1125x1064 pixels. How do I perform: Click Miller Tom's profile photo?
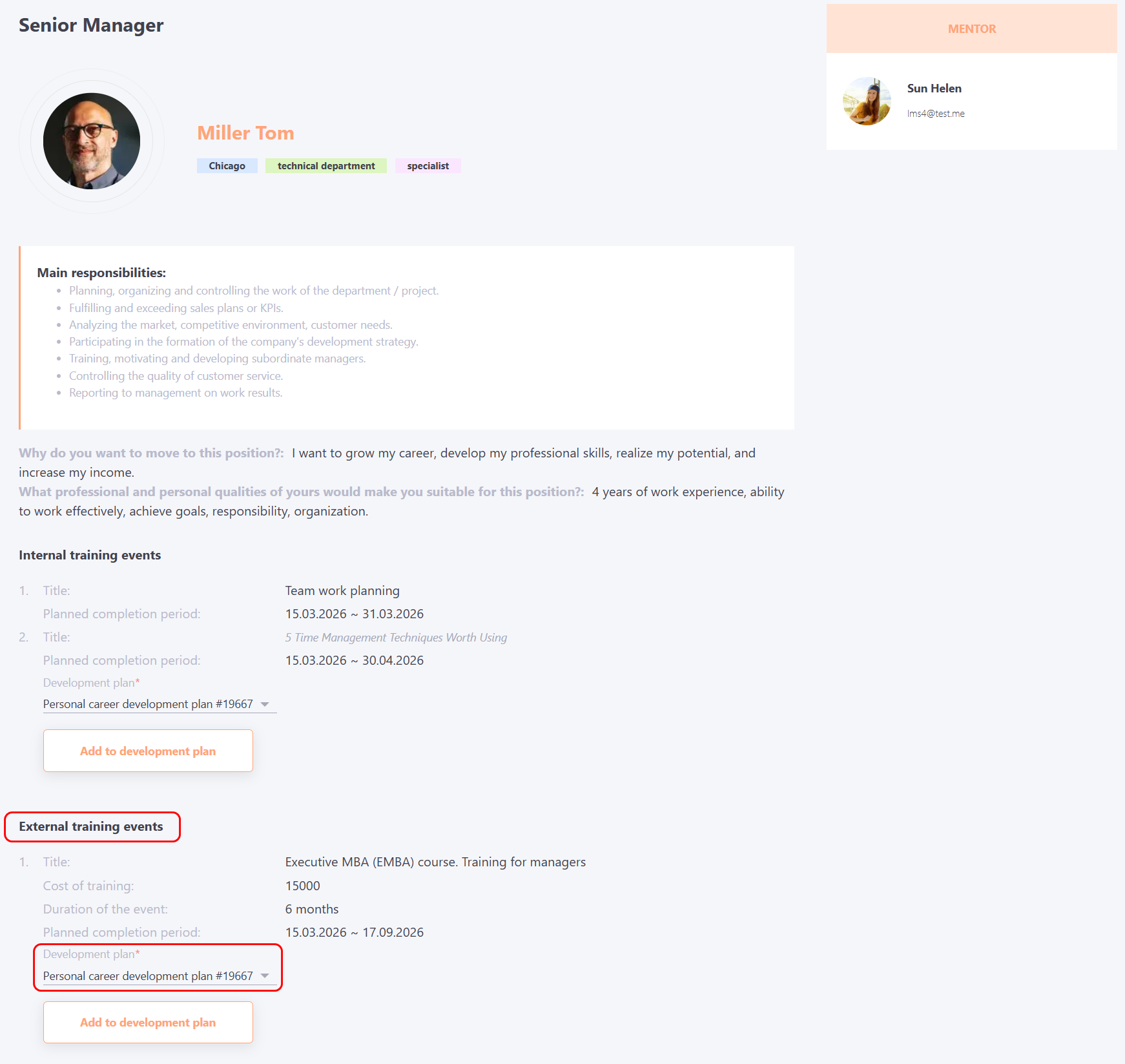[x=92, y=141]
